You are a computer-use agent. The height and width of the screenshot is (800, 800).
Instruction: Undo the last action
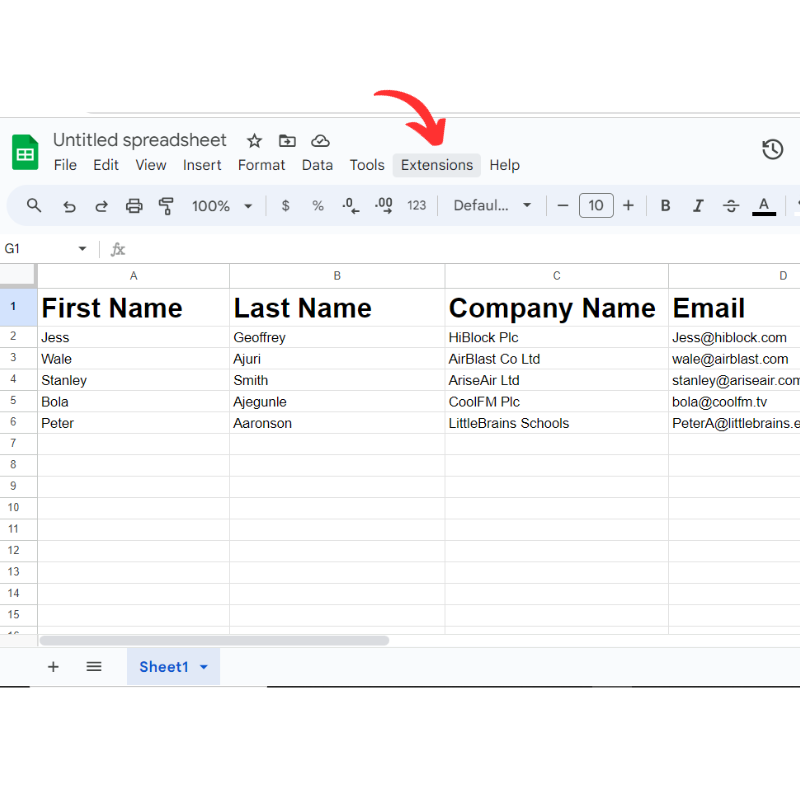(x=69, y=206)
